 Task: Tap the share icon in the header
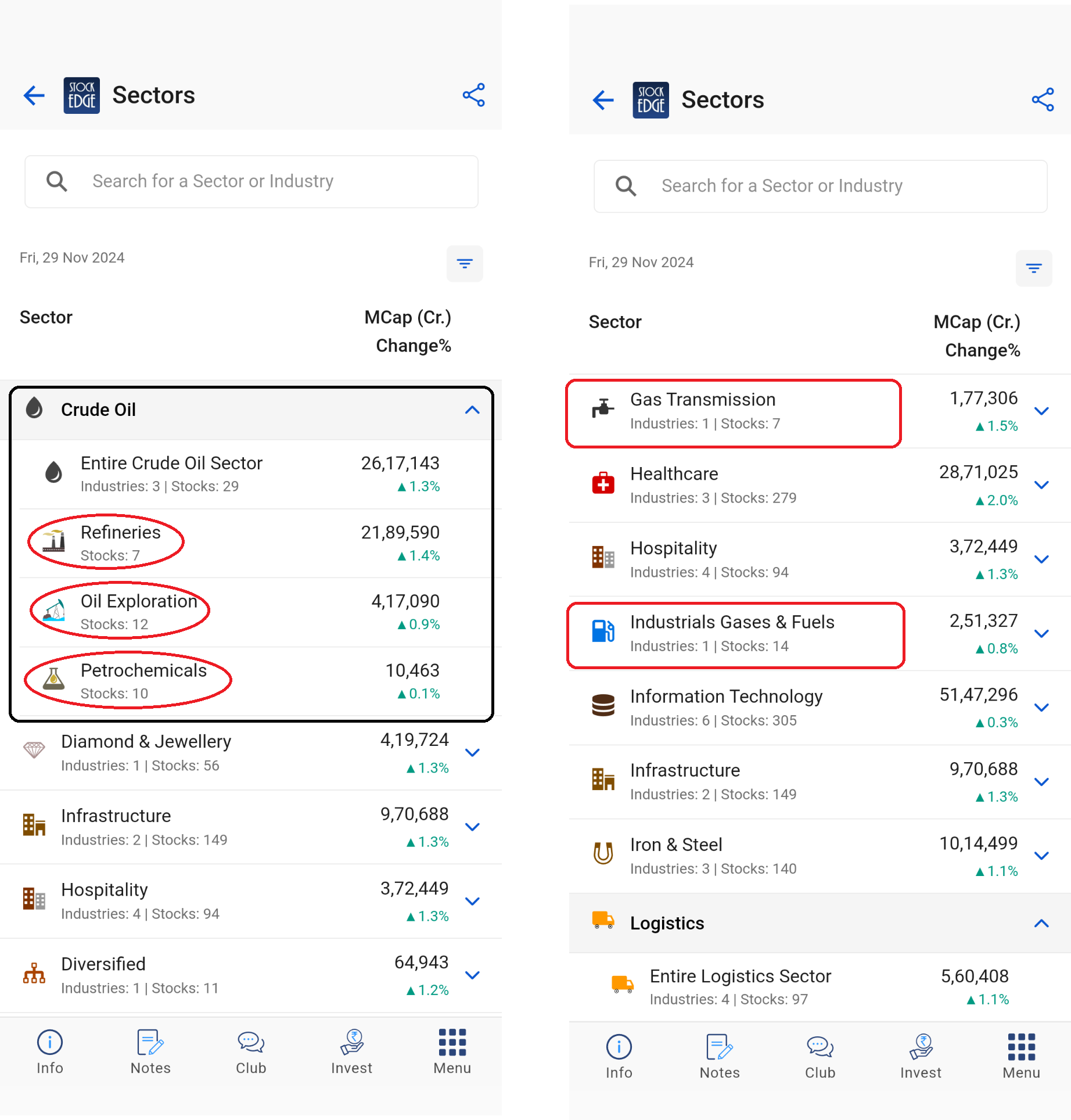tap(473, 95)
